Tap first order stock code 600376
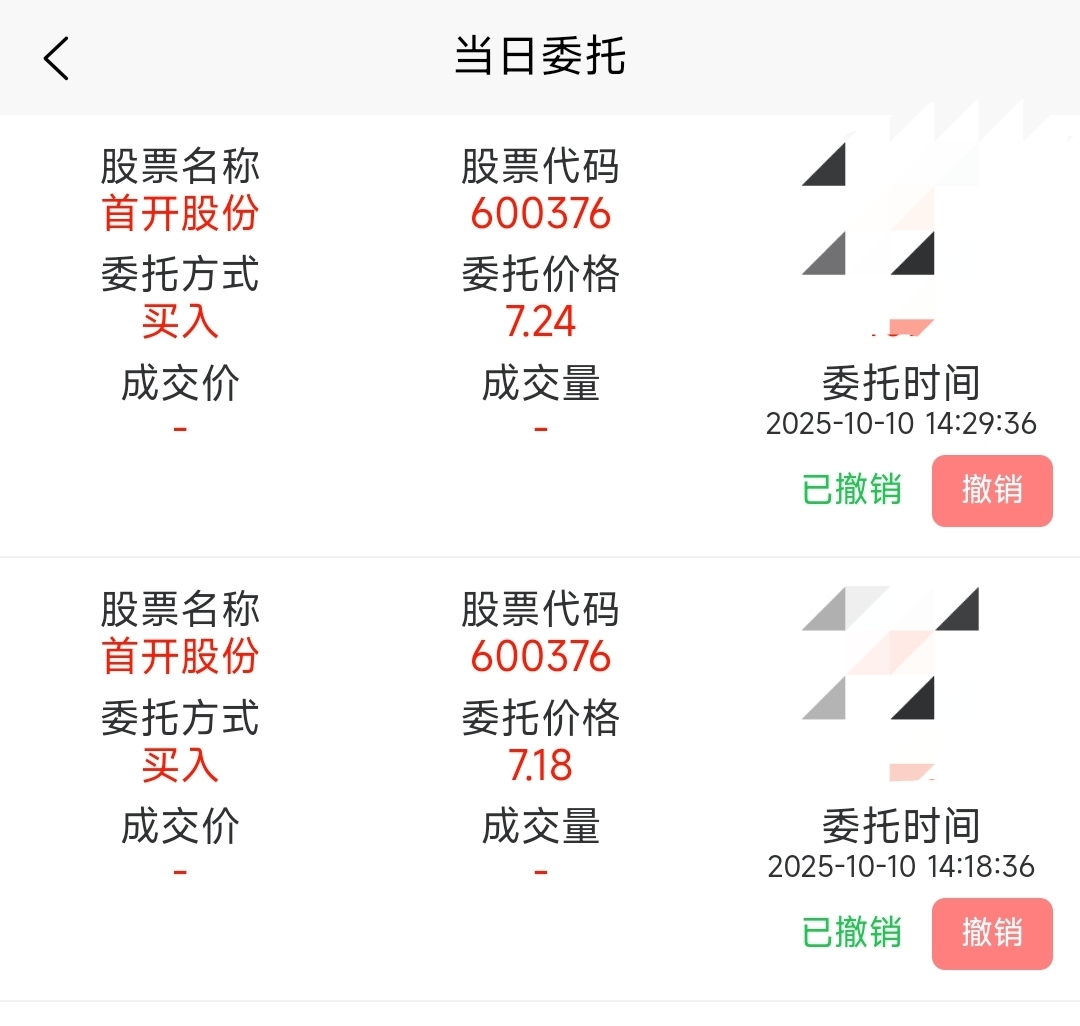Viewport: 1080px width, 1026px height. [x=541, y=213]
